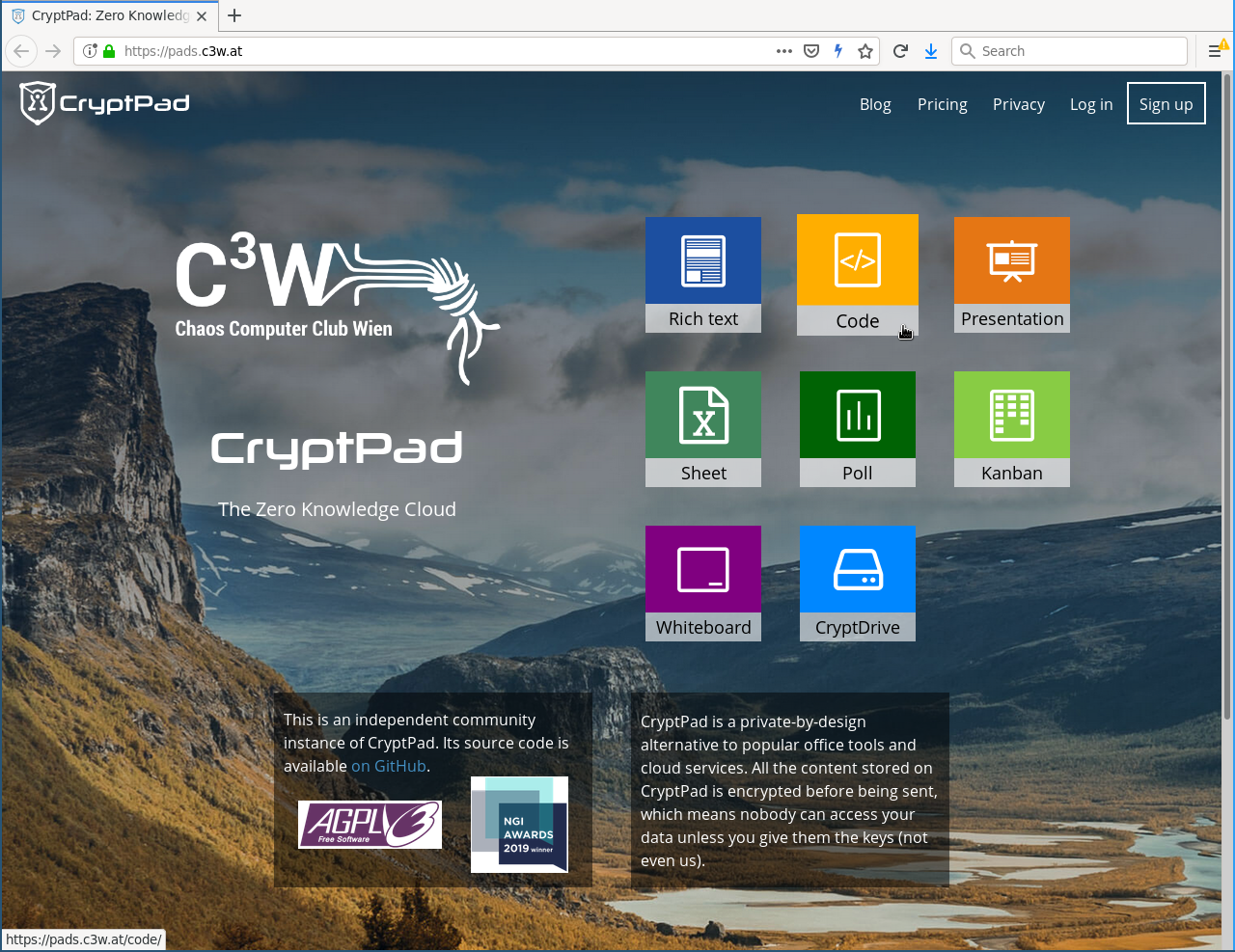Open the Privacy page
The image size is (1235, 952).
click(1019, 104)
